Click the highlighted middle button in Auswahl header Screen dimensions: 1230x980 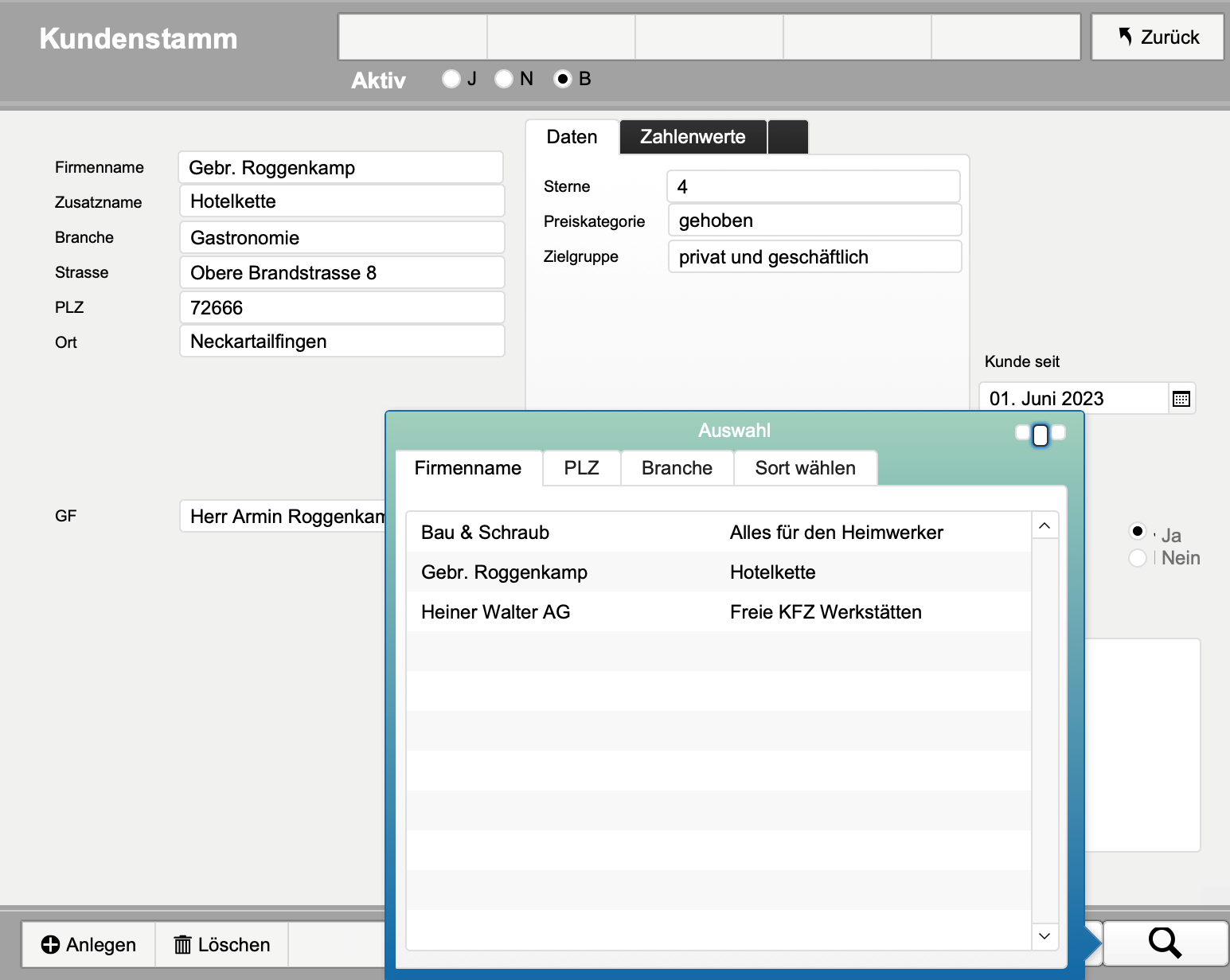click(x=1040, y=435)
